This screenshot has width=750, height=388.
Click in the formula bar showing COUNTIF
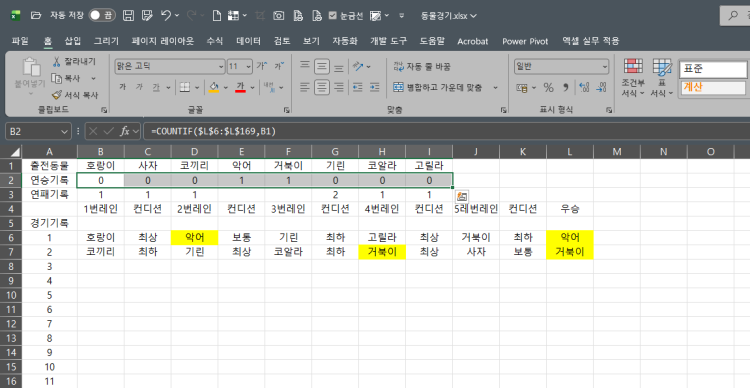pos(445,131)
